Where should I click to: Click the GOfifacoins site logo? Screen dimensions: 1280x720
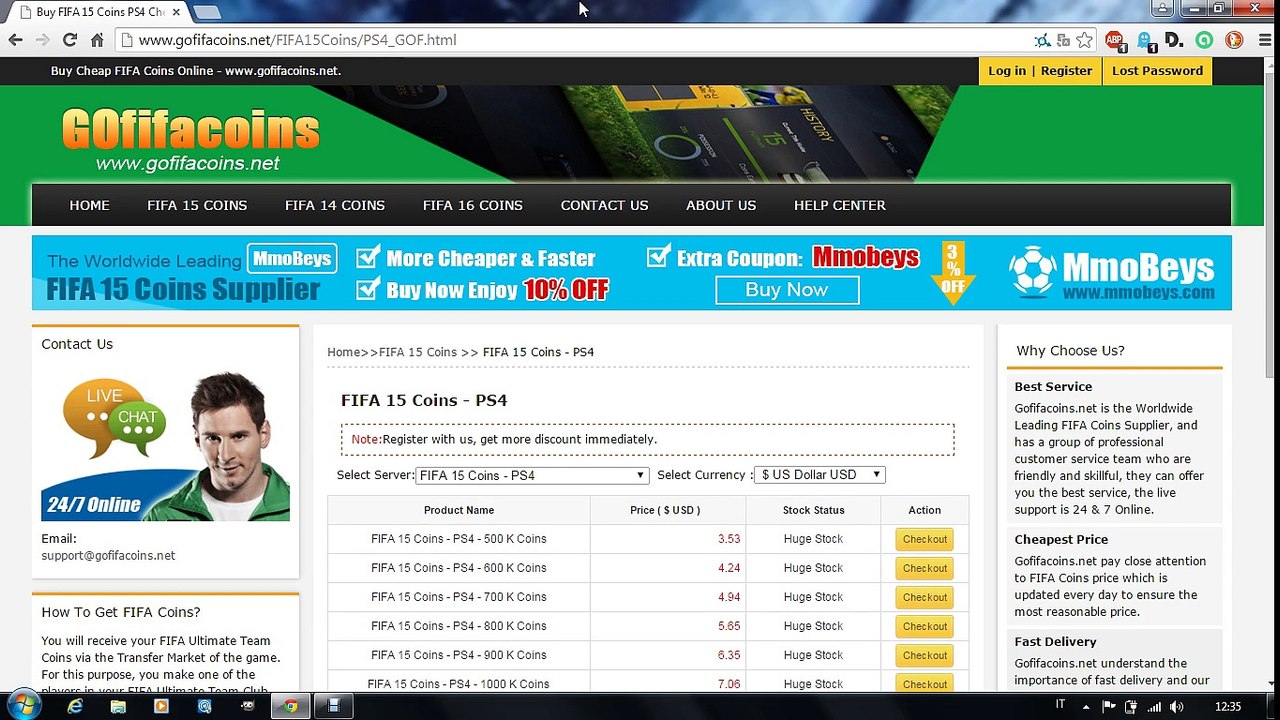tap(190, 139)
